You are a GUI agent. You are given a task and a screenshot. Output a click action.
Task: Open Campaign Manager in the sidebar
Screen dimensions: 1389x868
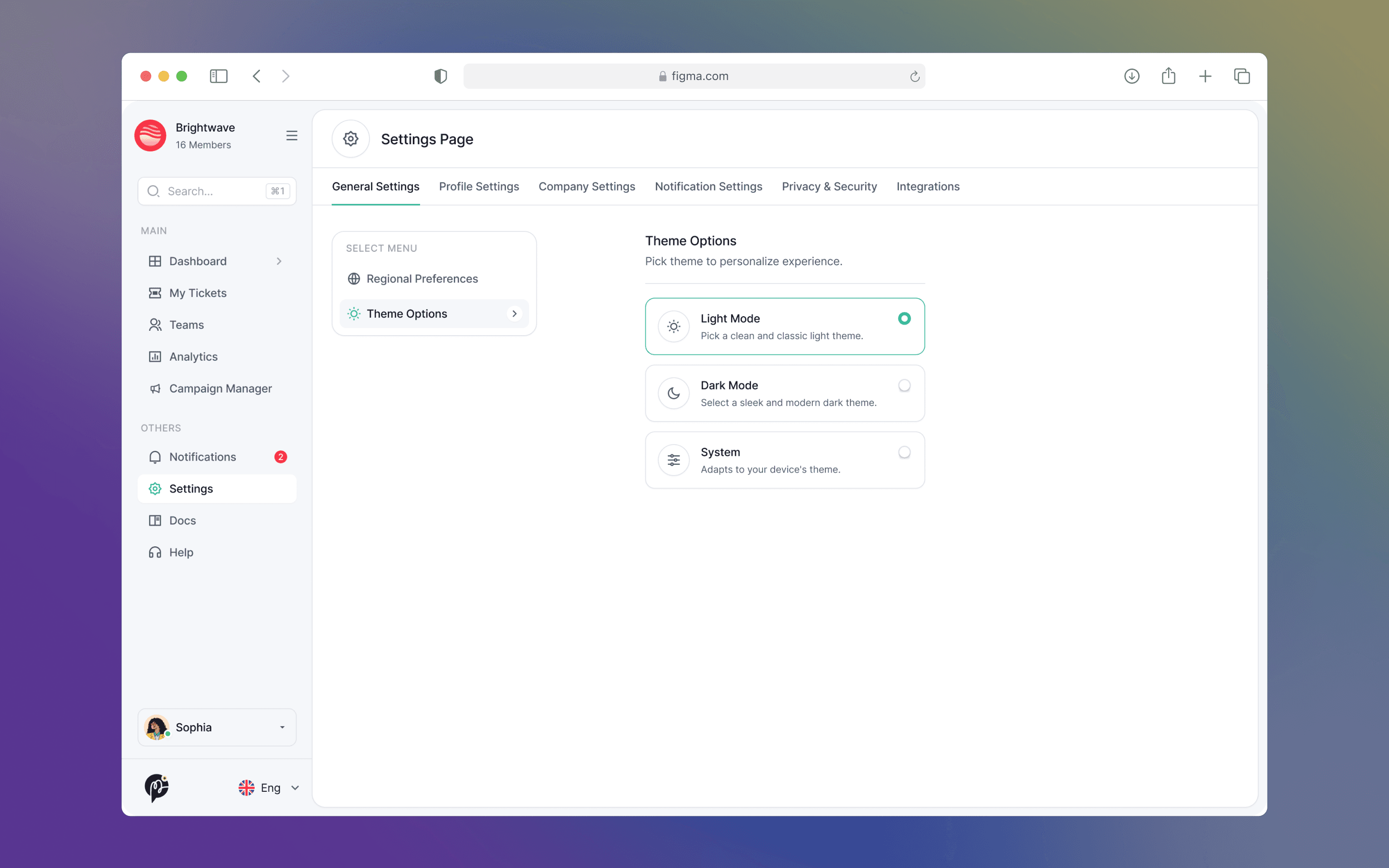click(217, 389)
